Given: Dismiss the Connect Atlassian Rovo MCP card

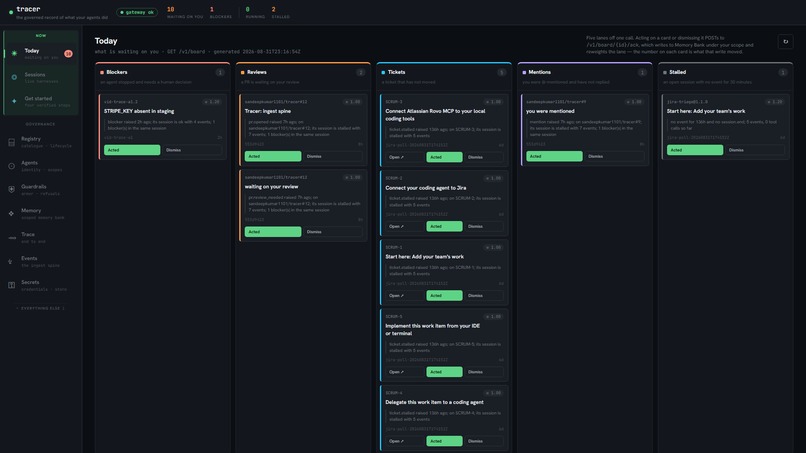Looking at the screenshot, I should [x=484, y=157].
